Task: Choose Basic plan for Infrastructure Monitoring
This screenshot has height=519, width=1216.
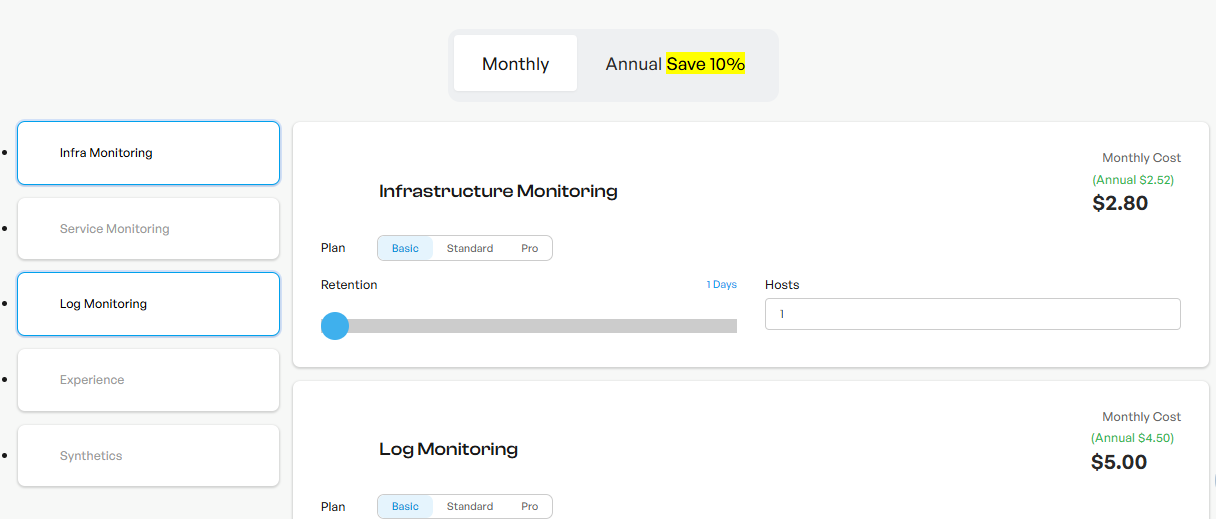Action: coord(405,248)
